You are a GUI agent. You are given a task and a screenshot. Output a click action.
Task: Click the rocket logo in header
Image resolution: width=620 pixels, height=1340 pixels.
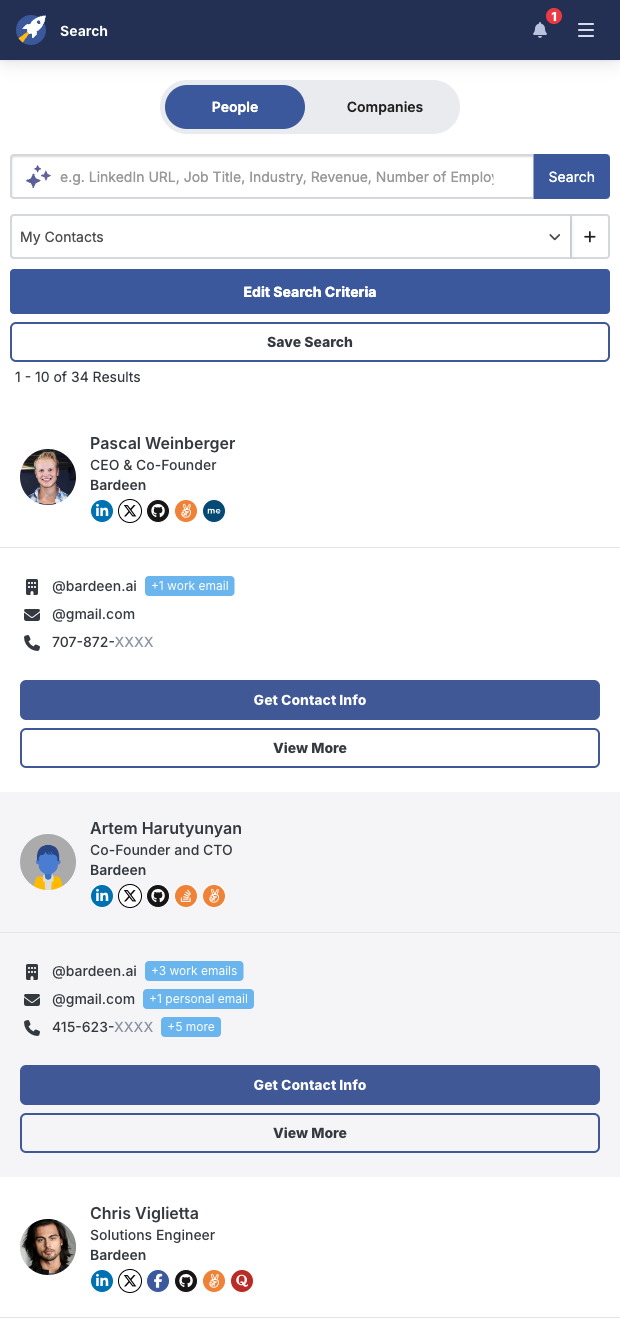(31, 31)
